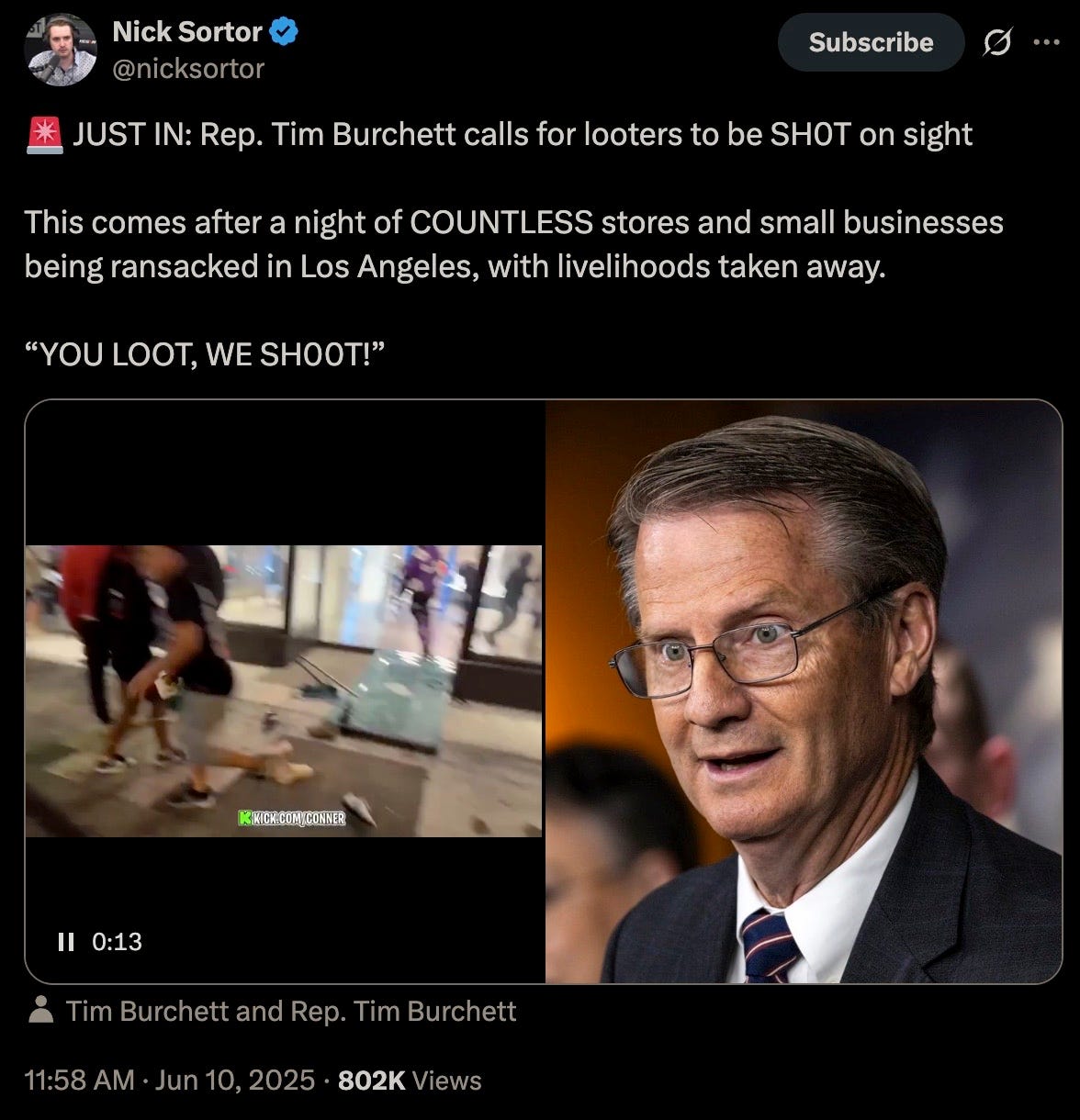
Task: Open the 11:58 AM Jun 10, 2025 timestamp
Action: [170, 1081]
